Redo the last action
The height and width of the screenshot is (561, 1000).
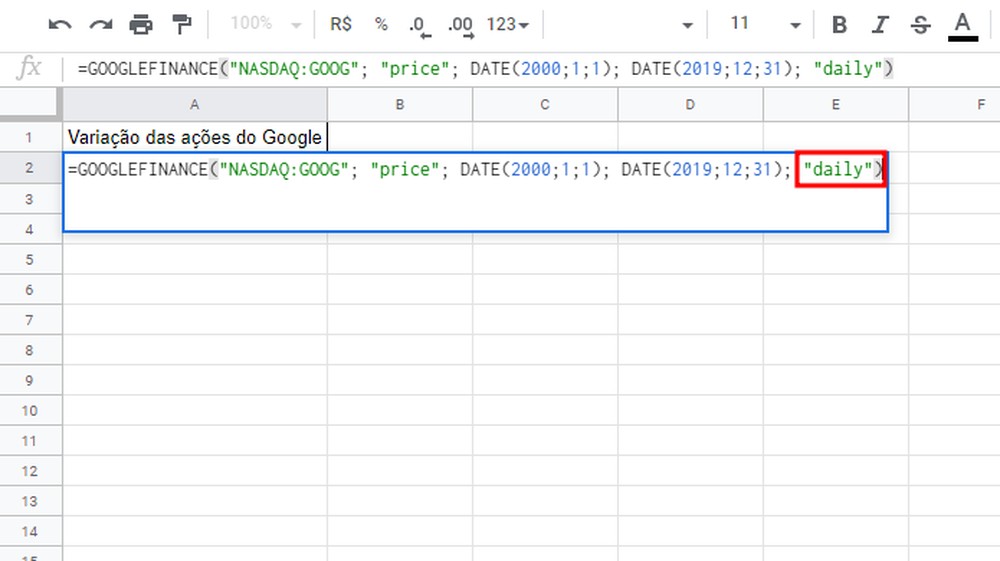pos(101,25)
